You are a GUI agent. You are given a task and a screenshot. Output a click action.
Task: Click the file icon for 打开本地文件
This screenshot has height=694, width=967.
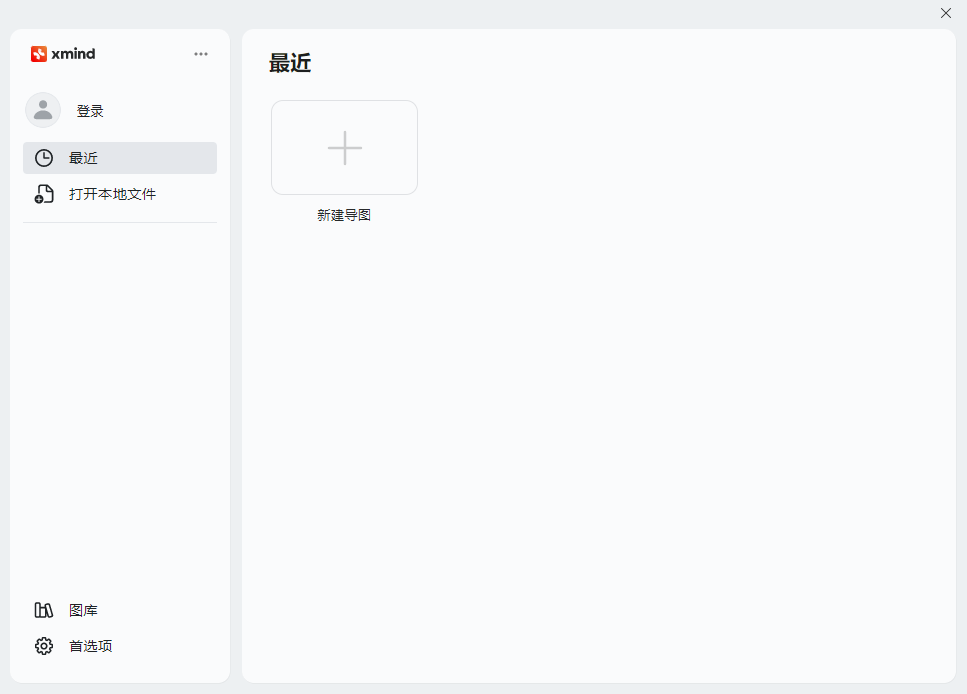(x=44, y=194)
